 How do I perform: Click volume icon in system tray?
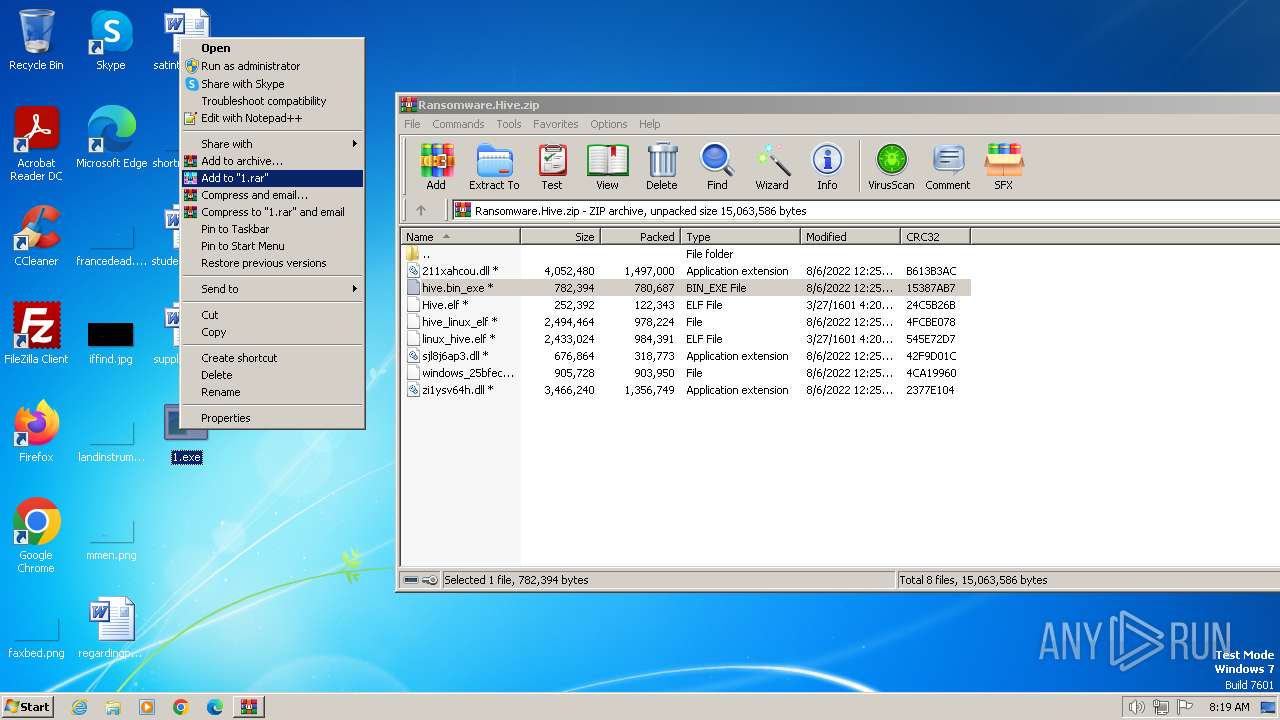tap(1136, 707)
